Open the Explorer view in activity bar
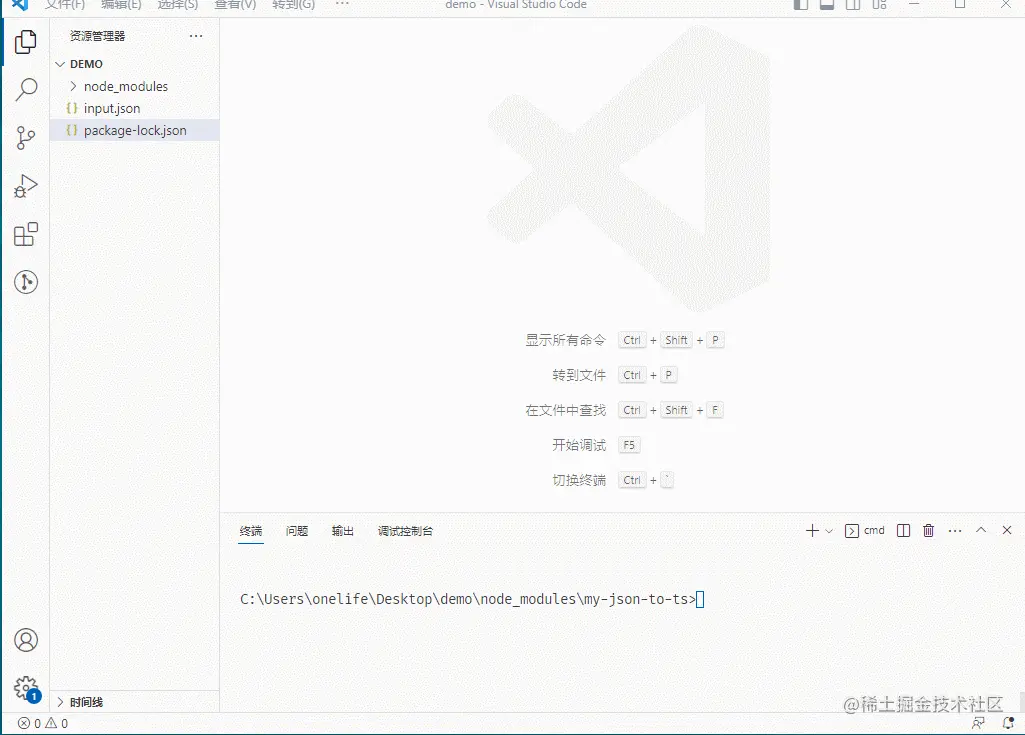1025x735 pixels. [25, 43]
